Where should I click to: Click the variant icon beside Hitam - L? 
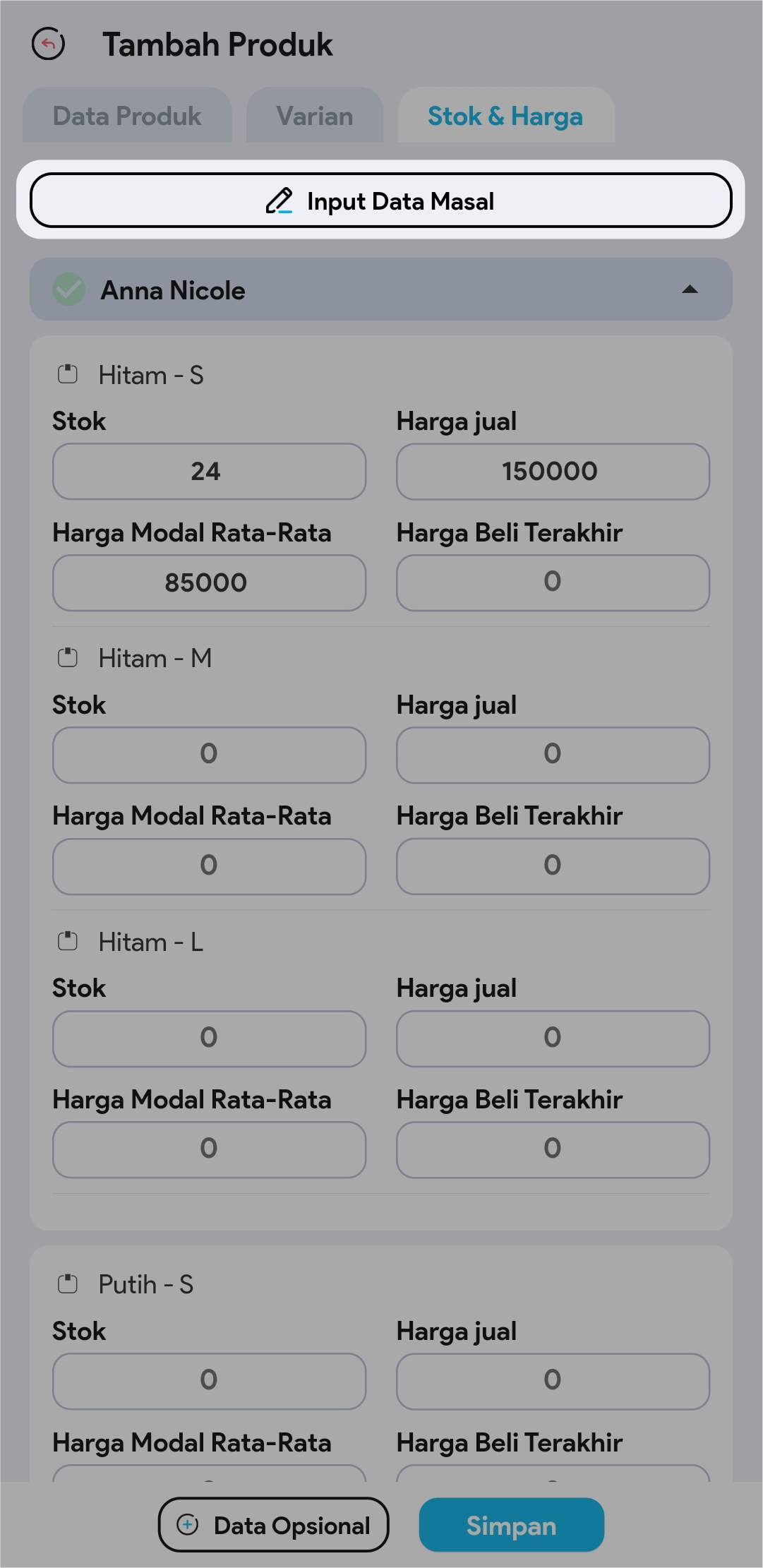tap(68, 941)
